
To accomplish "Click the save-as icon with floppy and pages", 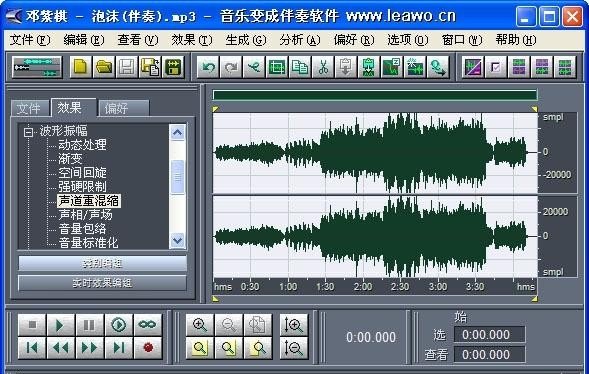I will pyautogui.click(x=150, y=67).
